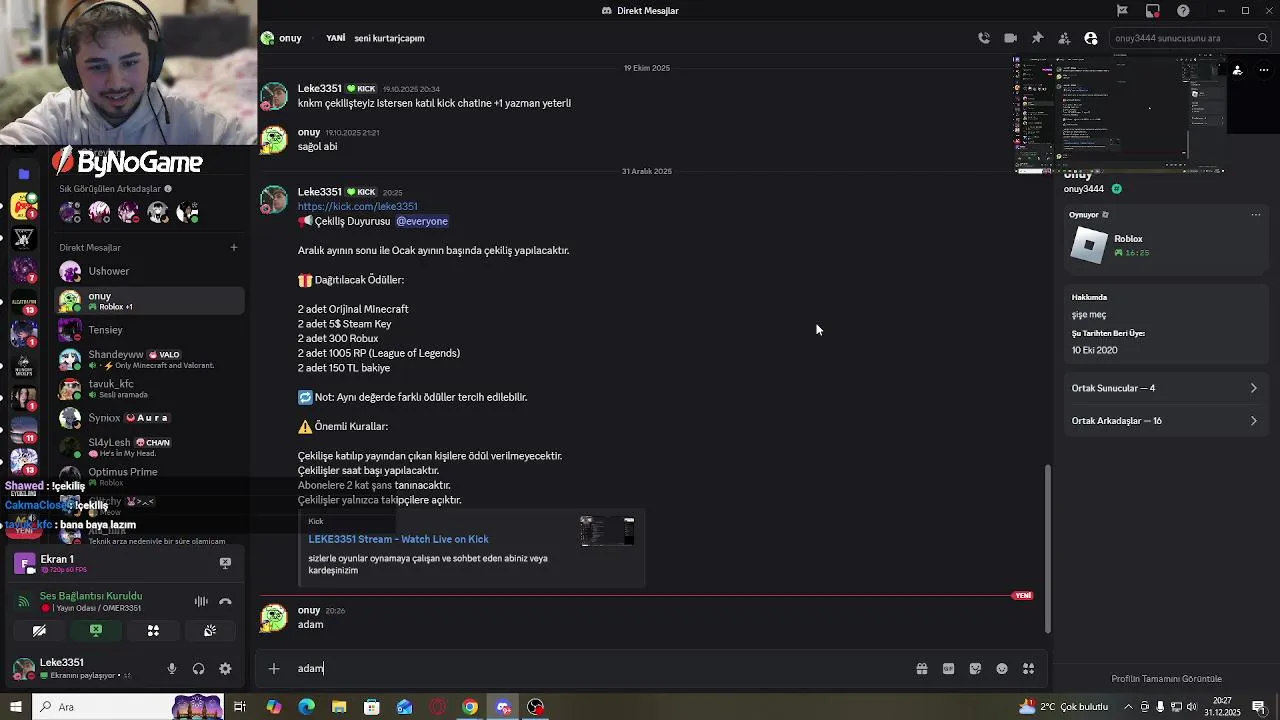This screenshot has height=720, width=1280.
Task: Open Synox direct message
Action: point(149,418)
